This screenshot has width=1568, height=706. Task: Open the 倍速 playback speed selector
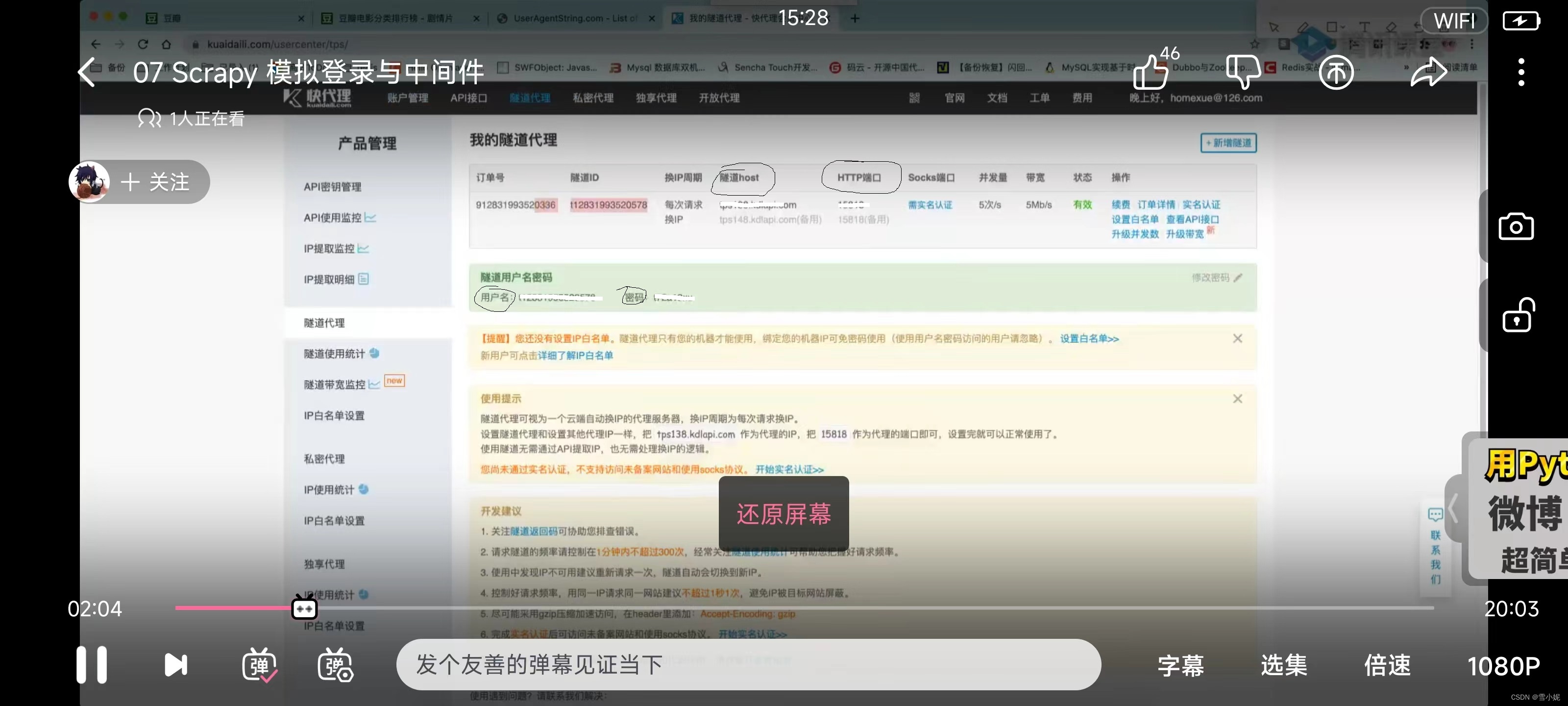point(1387,665)
